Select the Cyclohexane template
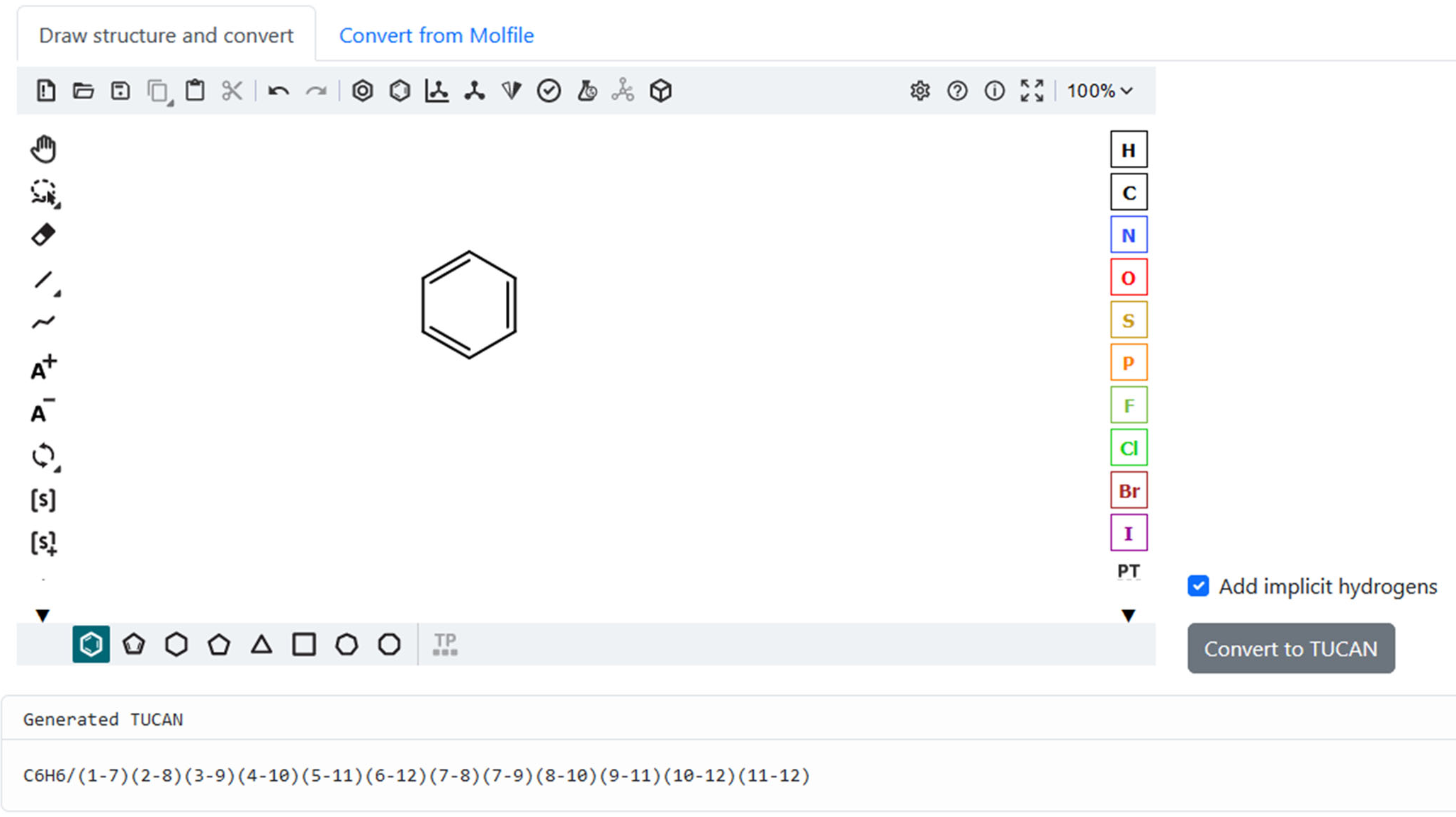Screen dimensions: 1456x817 (x=176, y=644)
